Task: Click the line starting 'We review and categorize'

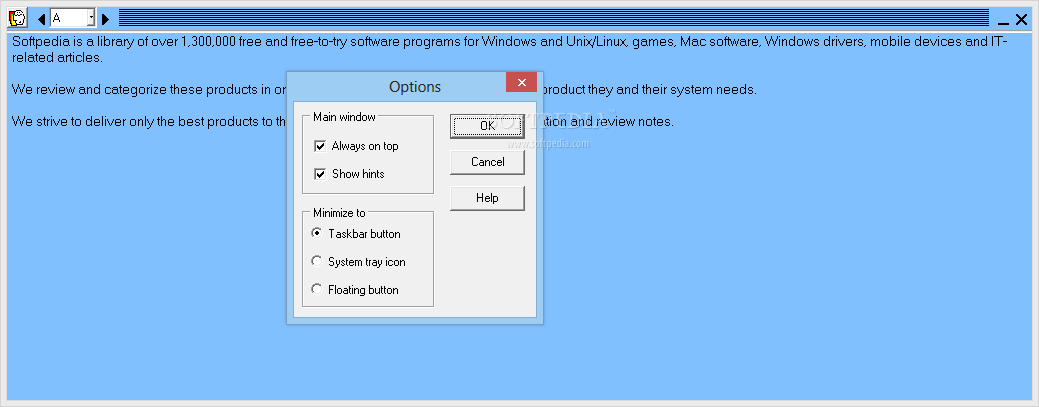Action: pyautogui.click(x=149, y=89)
